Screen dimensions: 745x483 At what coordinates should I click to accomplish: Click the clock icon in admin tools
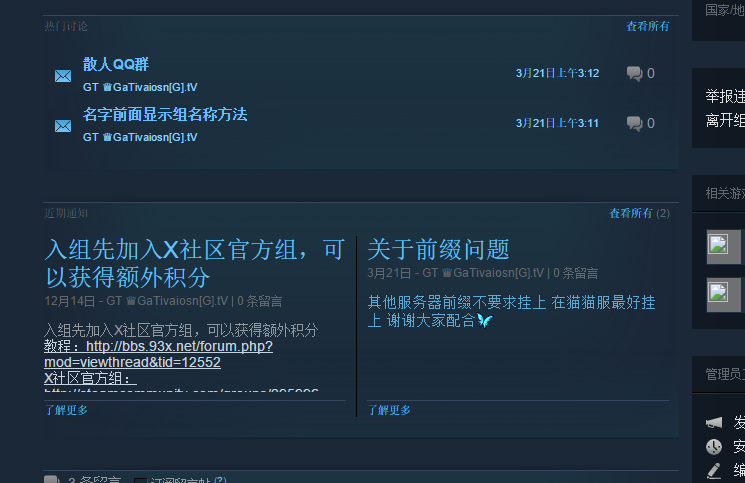(714, 447)
